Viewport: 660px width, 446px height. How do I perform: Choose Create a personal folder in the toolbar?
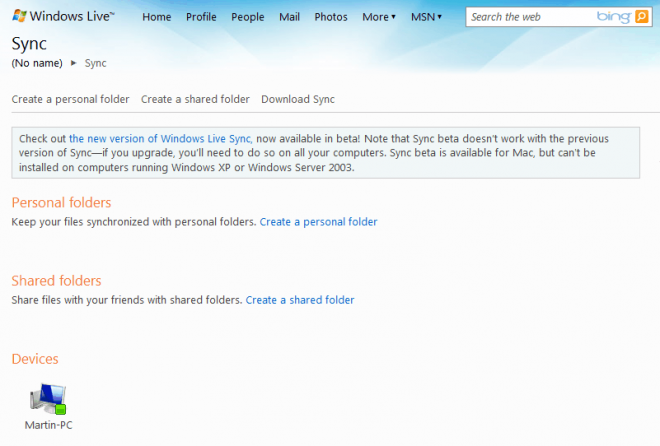70,99
